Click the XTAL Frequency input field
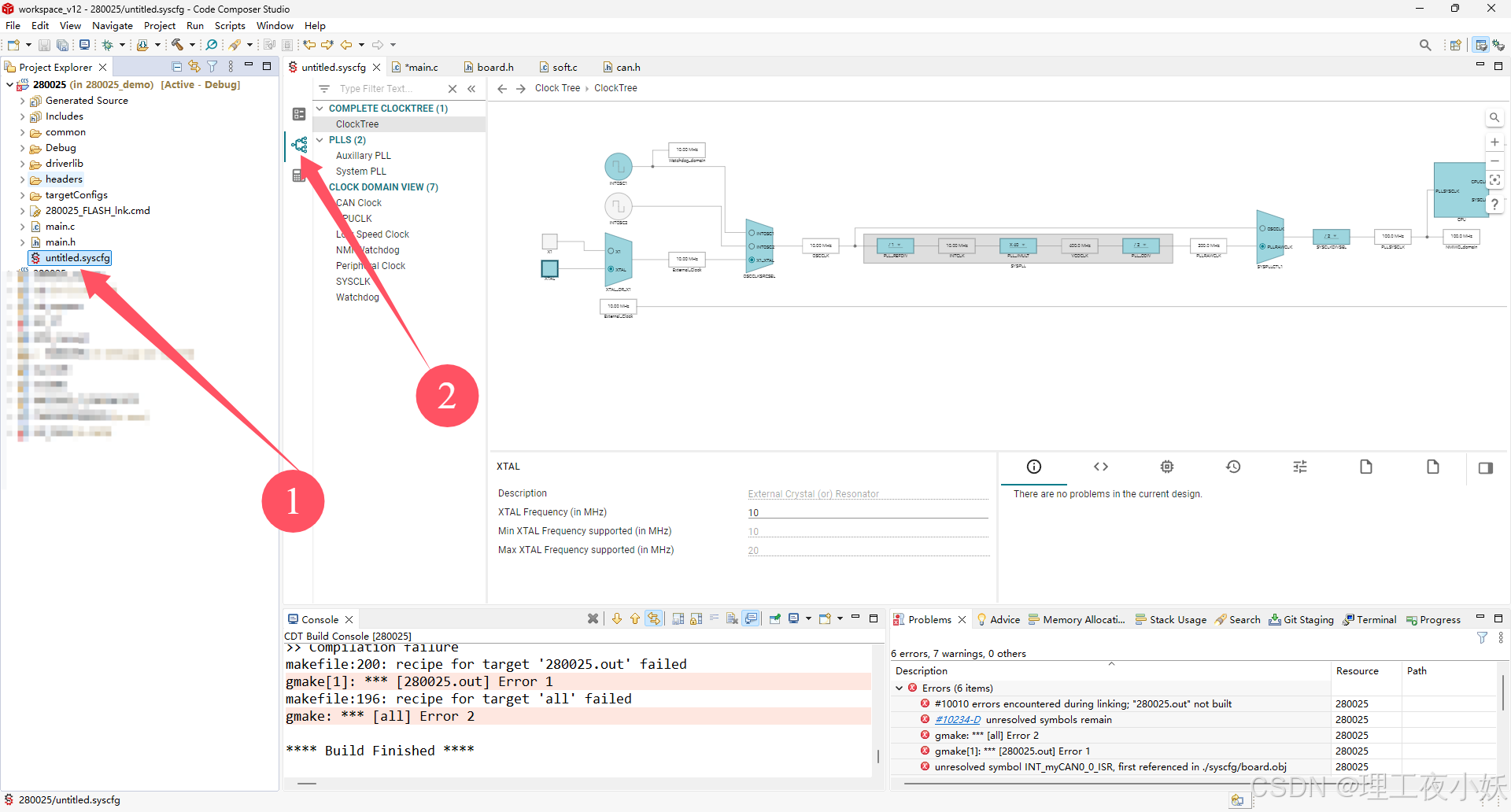The image size is (1511, 812). (x=867, y=513)
